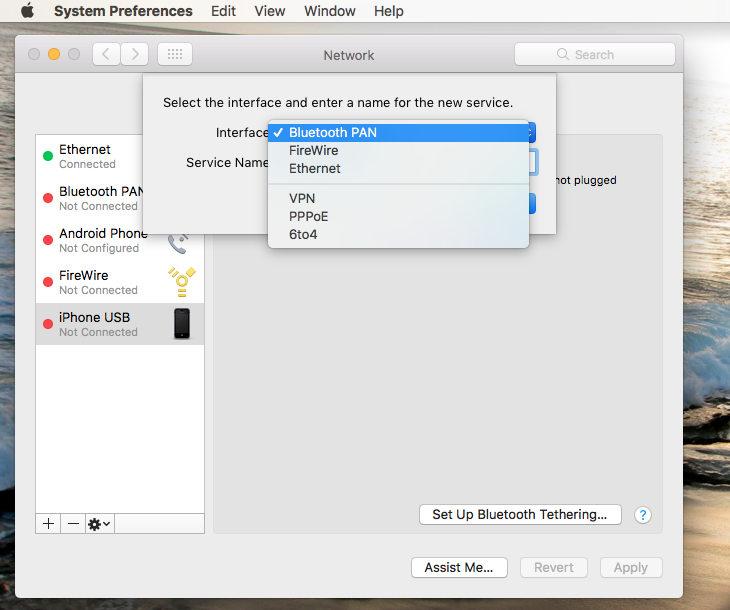Open the Window menu
This screenshot has width=730, height=610.
click(330, 11)
